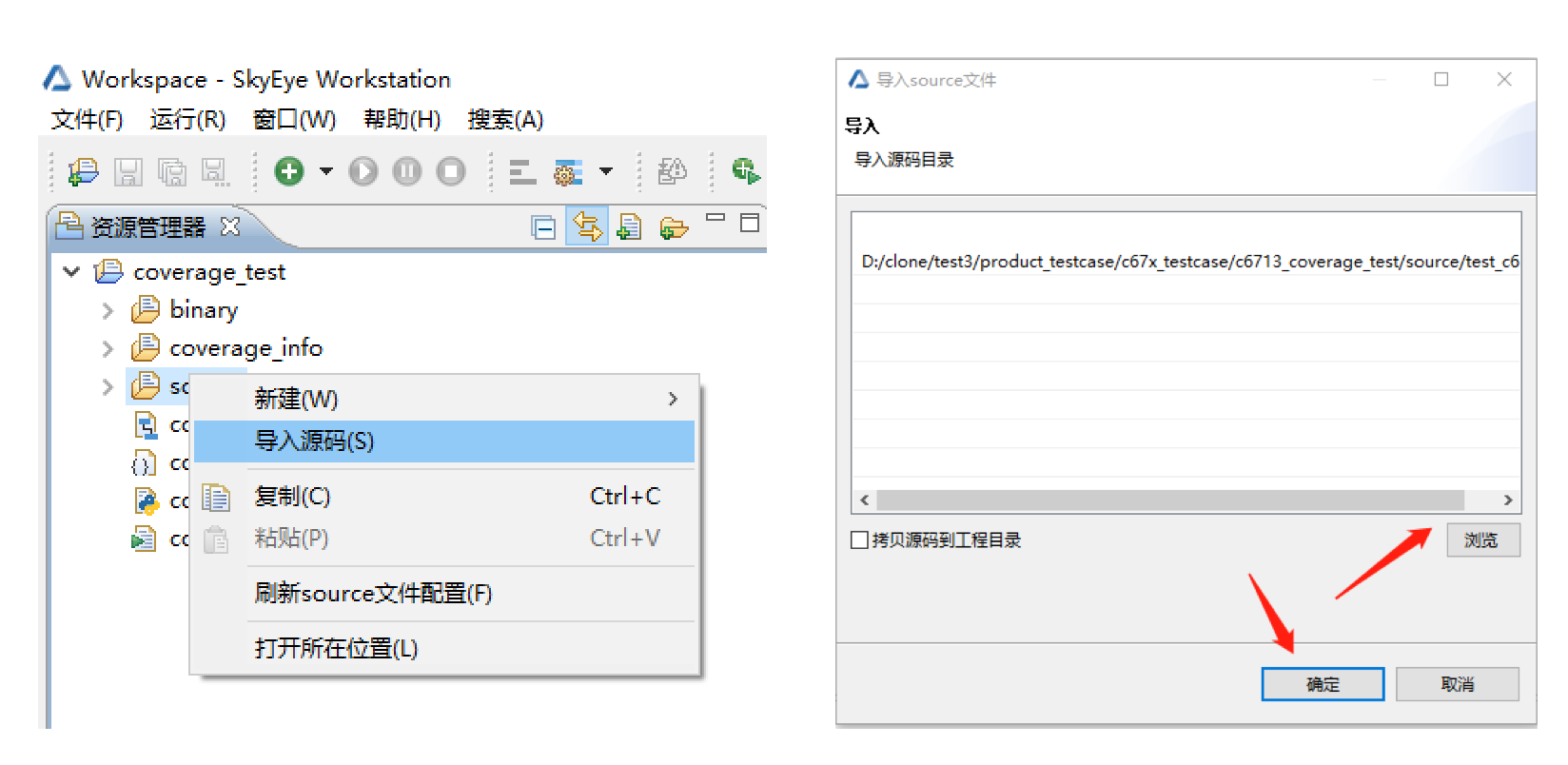This screenshot has height=765, width=1568.
Task: Click the 浏览 browse button
Action: point(1483,539)
